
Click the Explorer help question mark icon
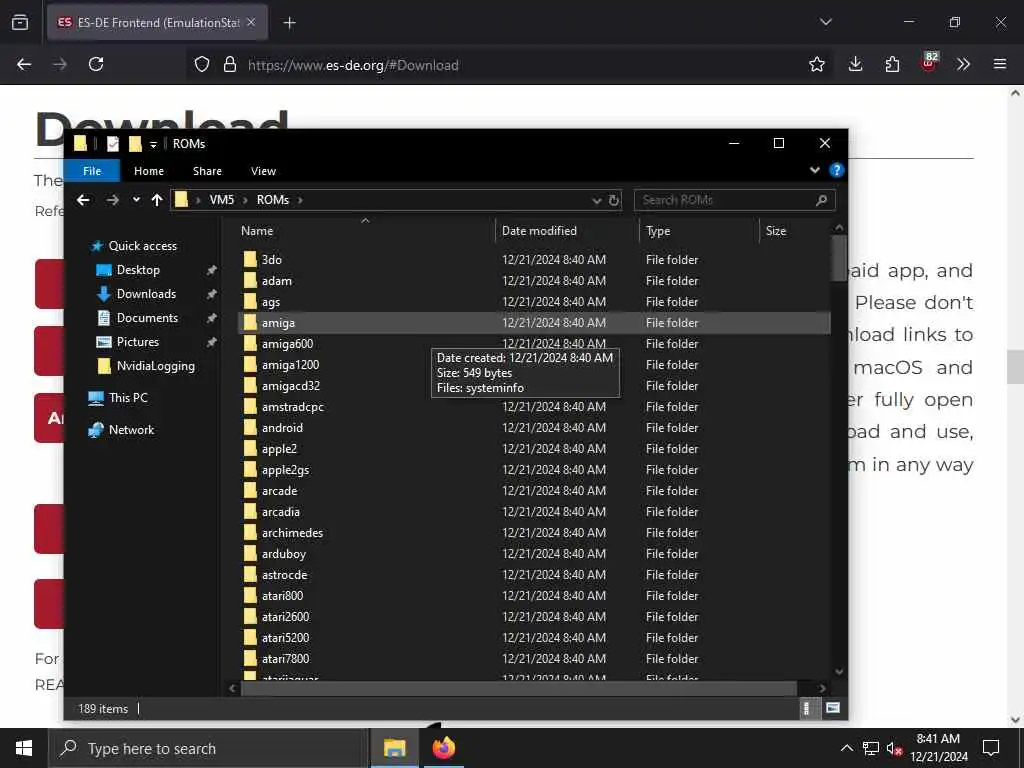[836, 170]
